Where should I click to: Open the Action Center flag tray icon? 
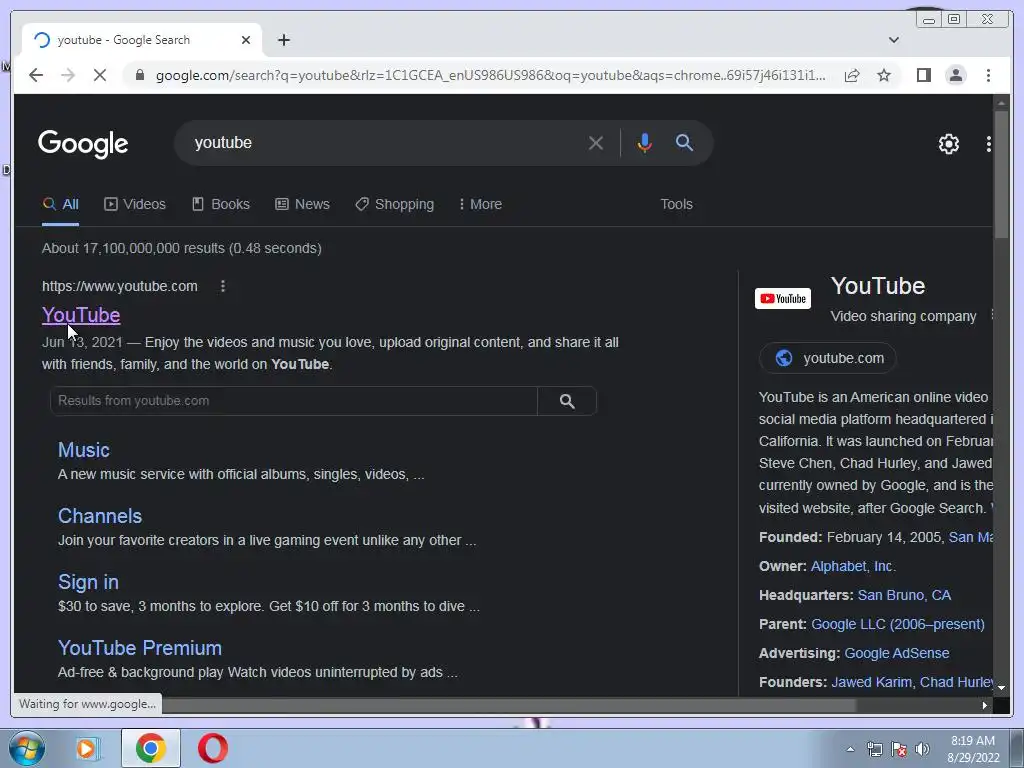tap(899, 749)
